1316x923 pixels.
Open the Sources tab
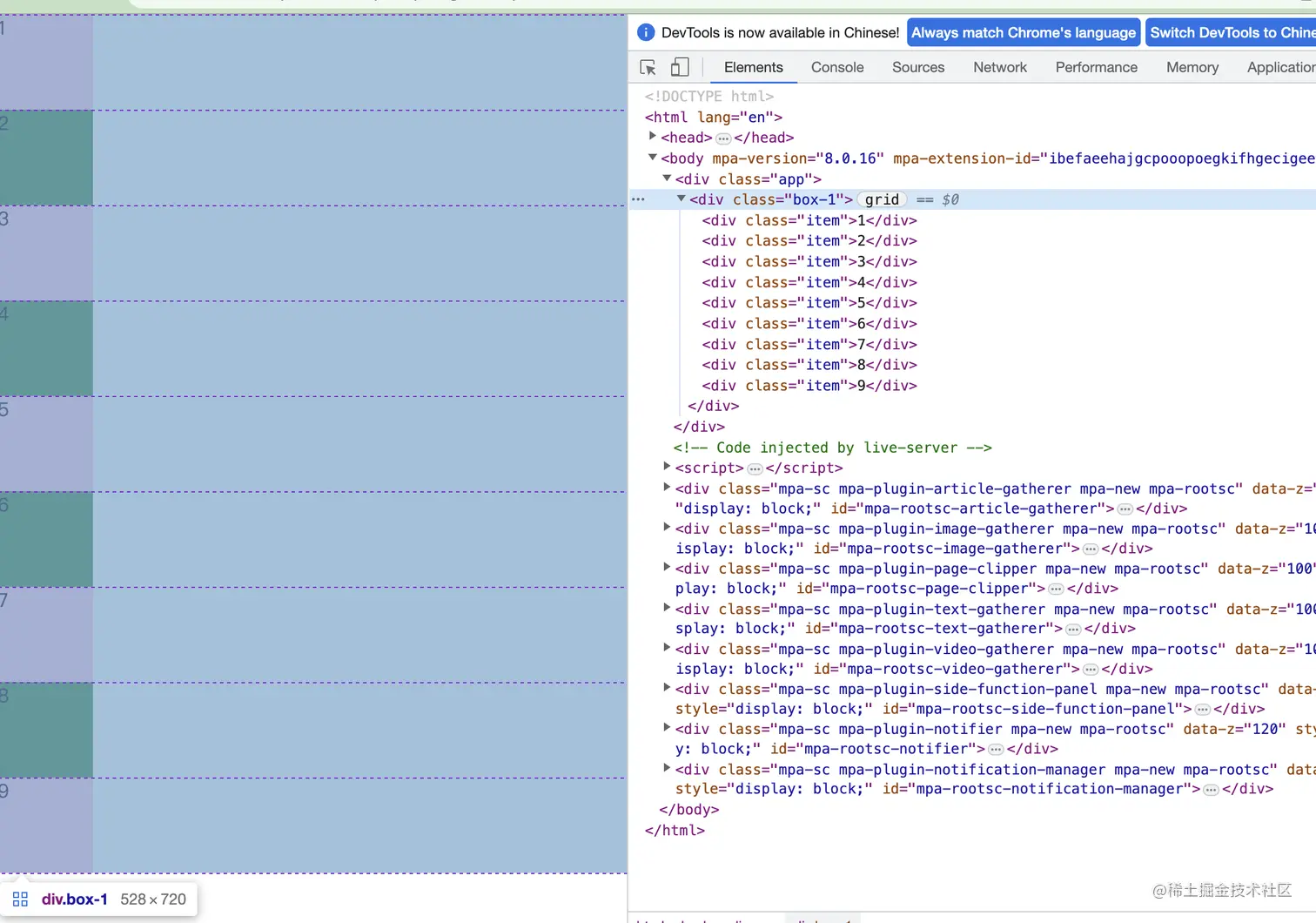pyautogui.click(x=918, y=67)
